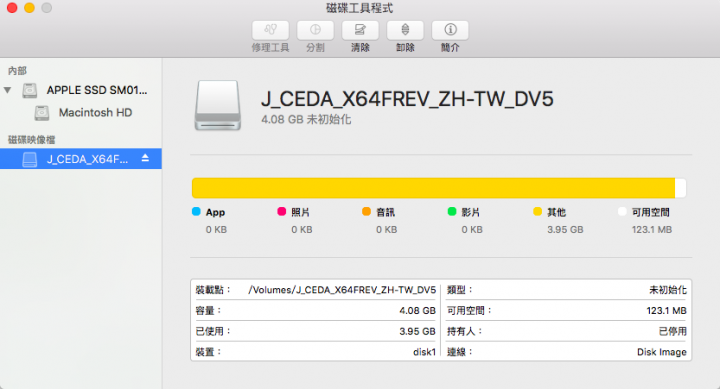Select the 清除 erase toolbar icon
This screenshot has width=720, height=389.
pos(360,30)
